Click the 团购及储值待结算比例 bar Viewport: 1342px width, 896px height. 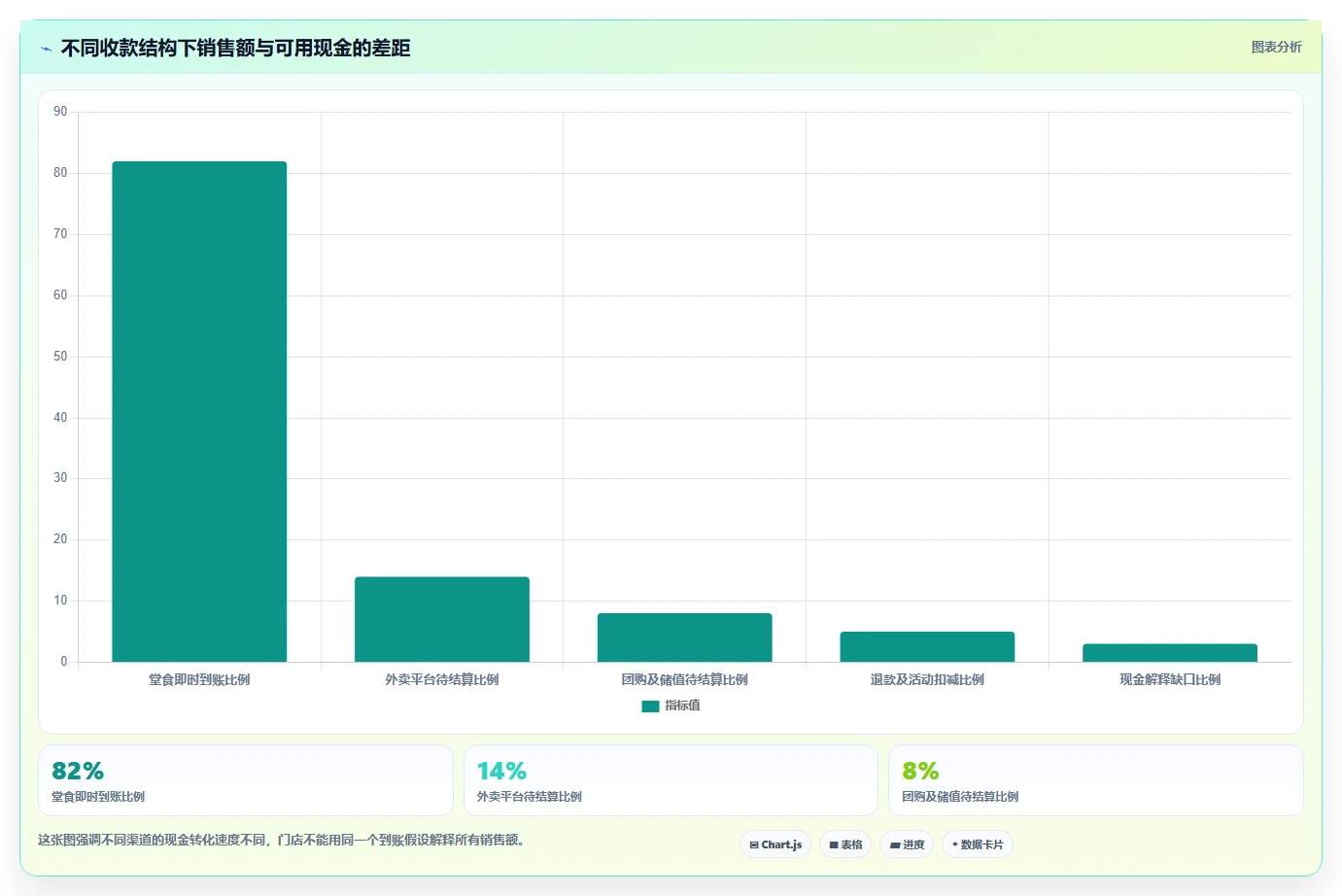[685, 638]
